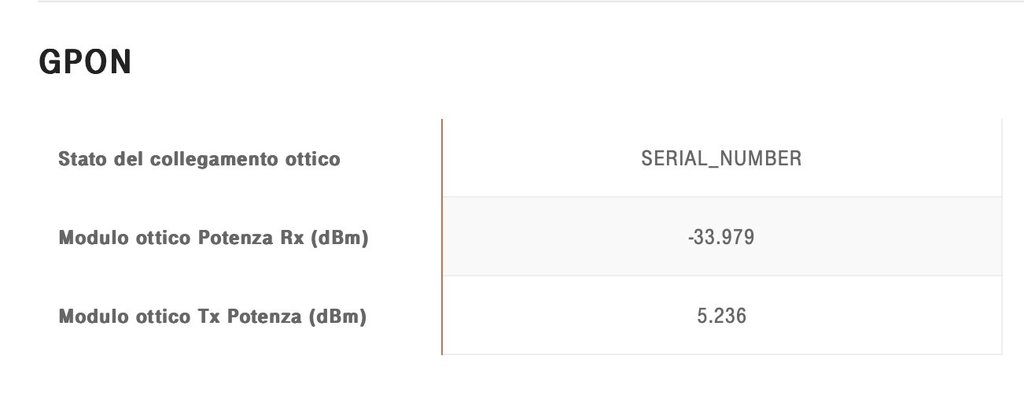Click the word collegamento in first row

click(x=210, y=159)
